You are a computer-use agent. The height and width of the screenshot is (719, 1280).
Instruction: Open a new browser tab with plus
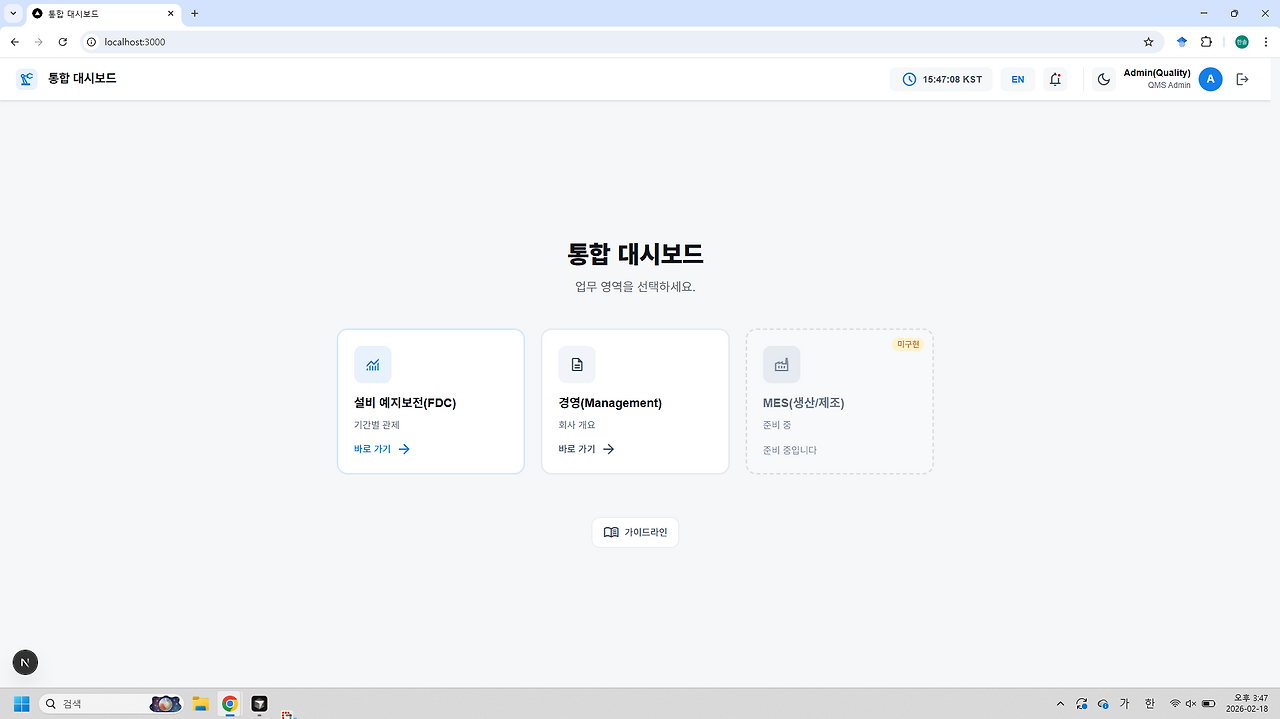click(195, 14)
